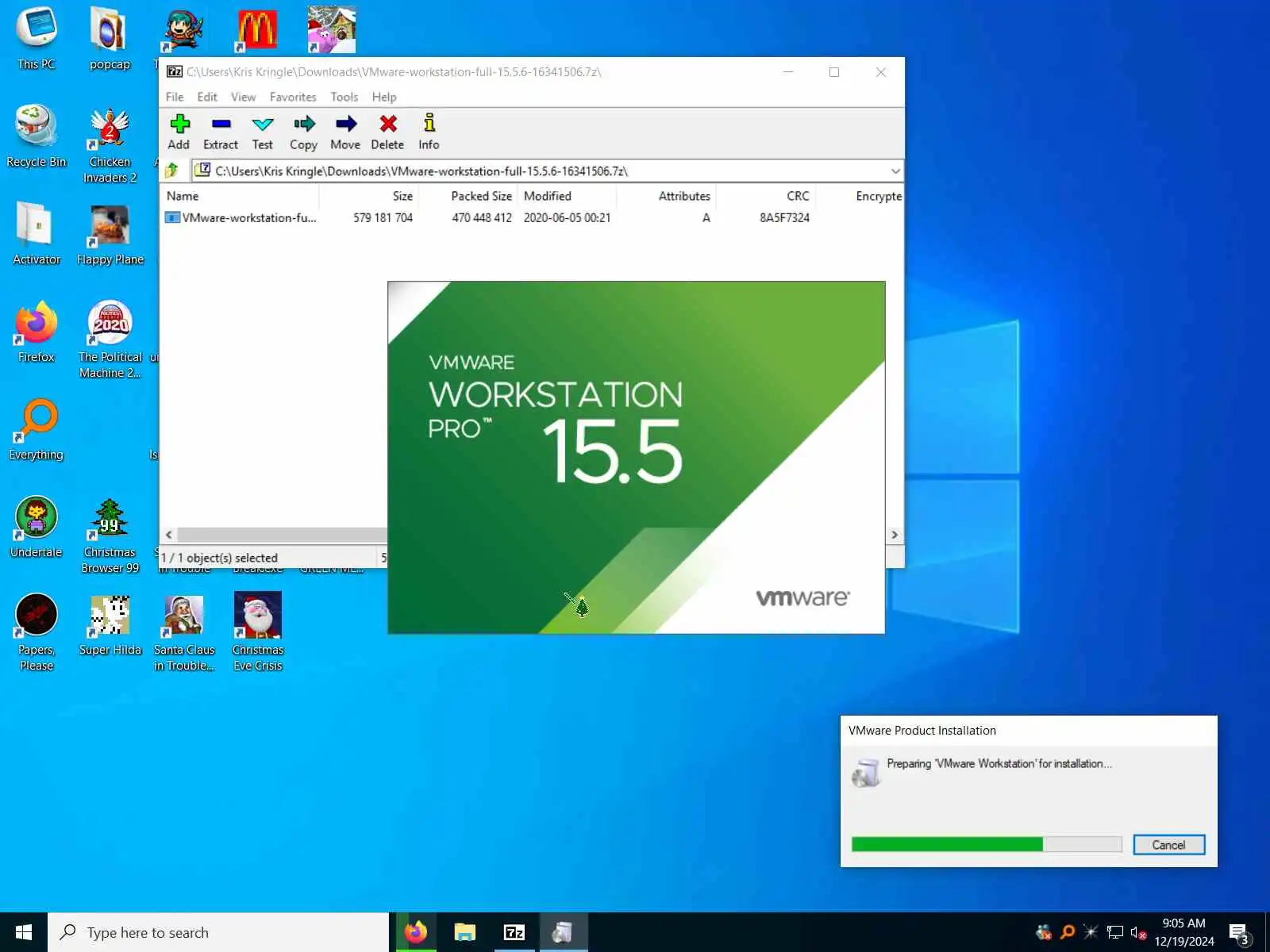Select the popcap desktop icon
Screen dimensions: 1270x952
(110, 39)
